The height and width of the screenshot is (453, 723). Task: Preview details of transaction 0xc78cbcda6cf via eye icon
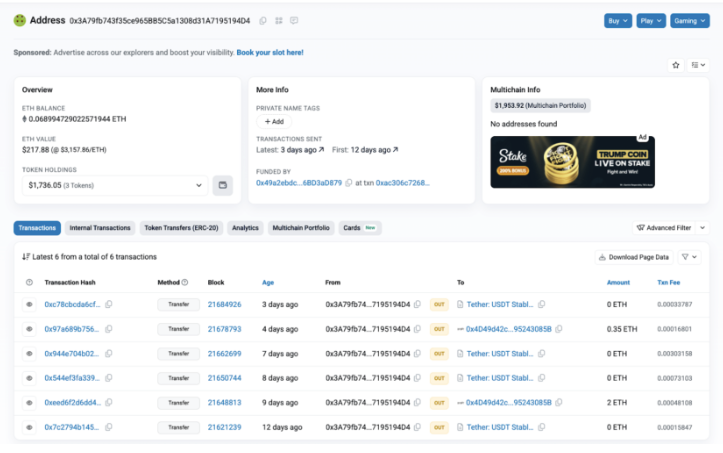point(29,304)
